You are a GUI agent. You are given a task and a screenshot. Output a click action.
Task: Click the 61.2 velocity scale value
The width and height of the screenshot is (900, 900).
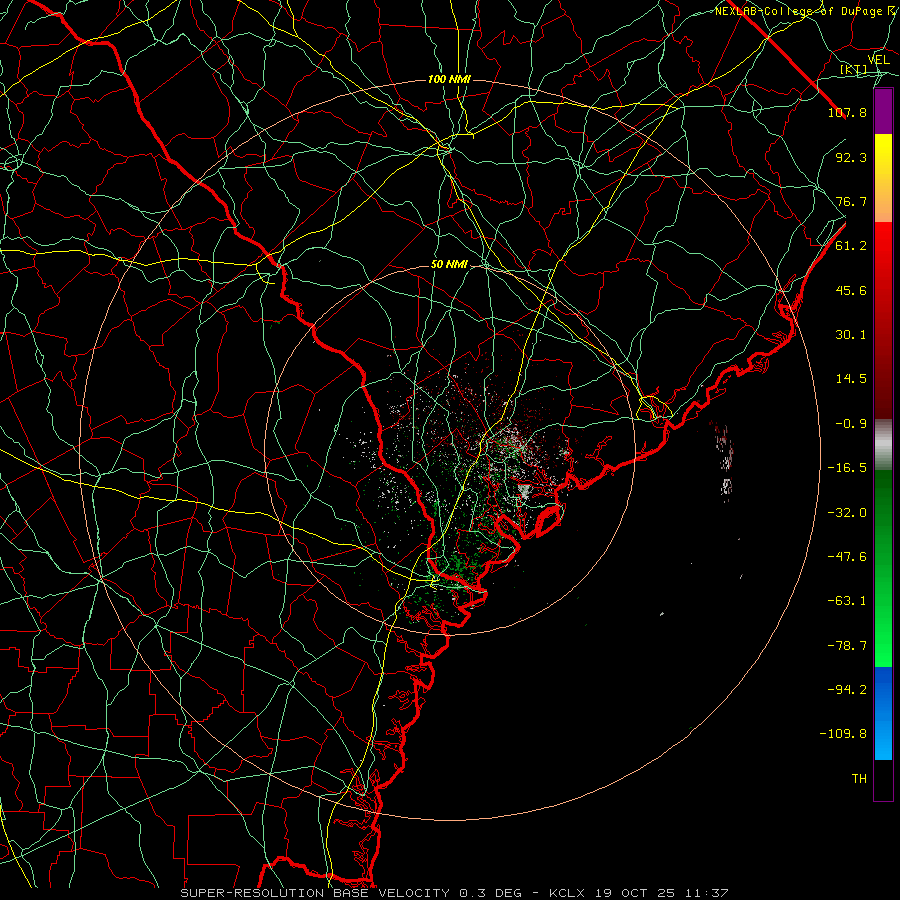[x=851, y=246]
